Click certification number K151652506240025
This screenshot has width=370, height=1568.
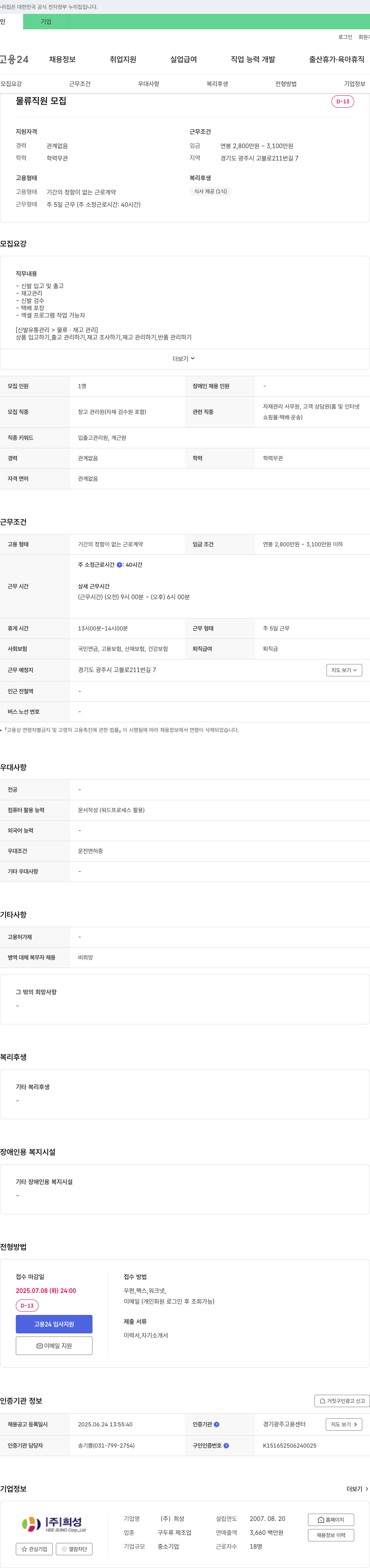(x=289, y=1446)
